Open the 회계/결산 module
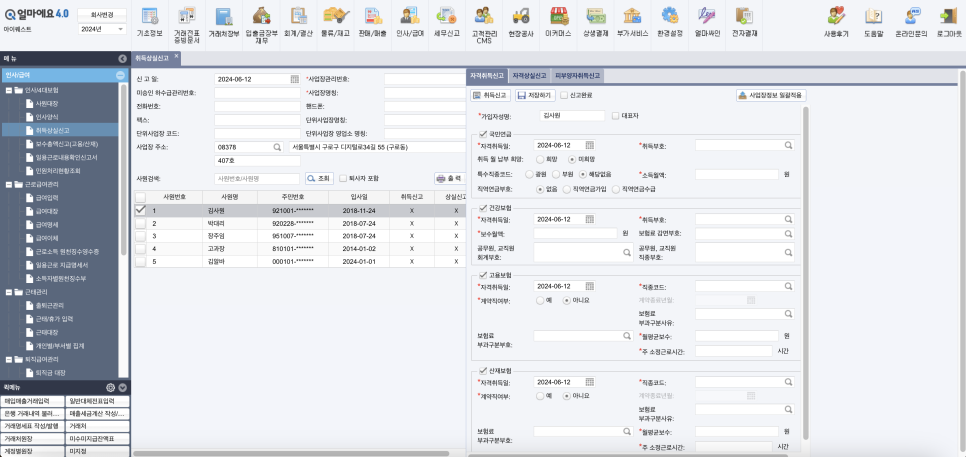 coord(298,23)
